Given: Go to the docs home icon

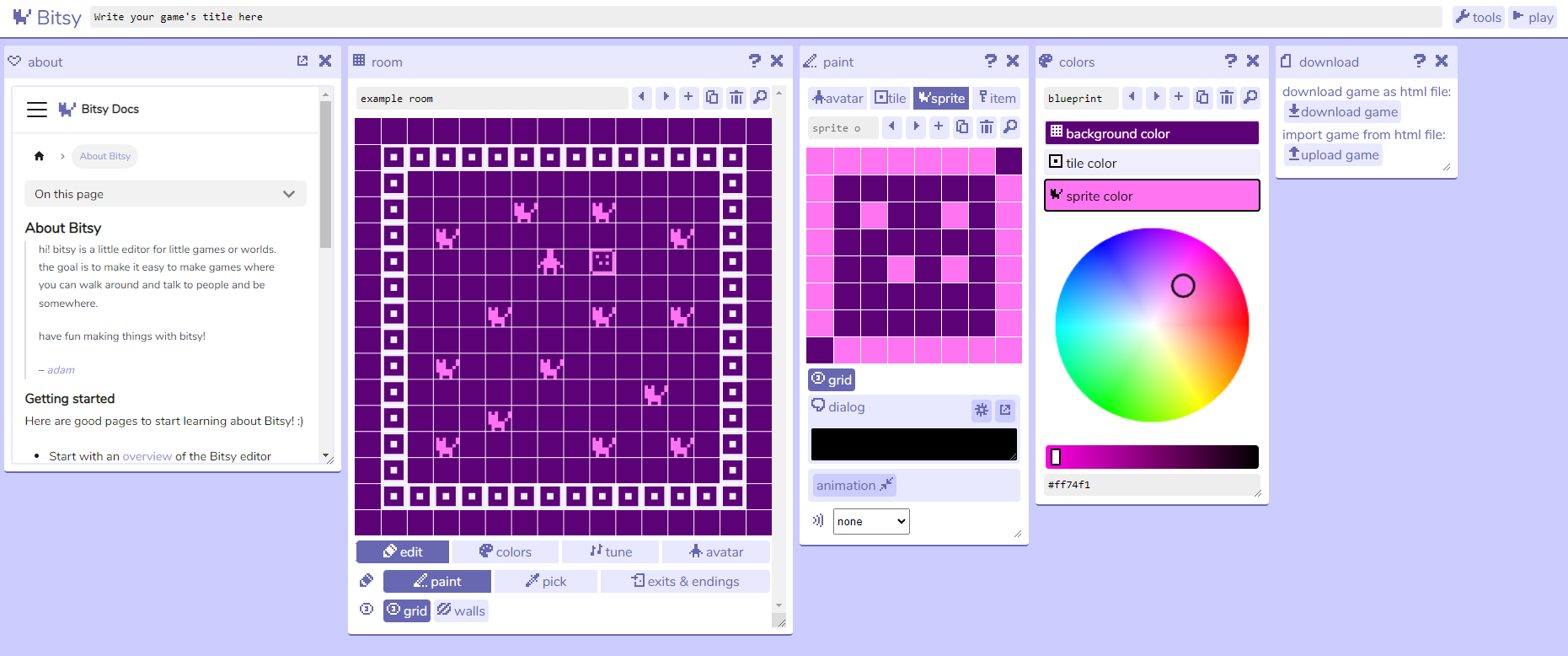Looking at the screenshot, I should [39, 156].
